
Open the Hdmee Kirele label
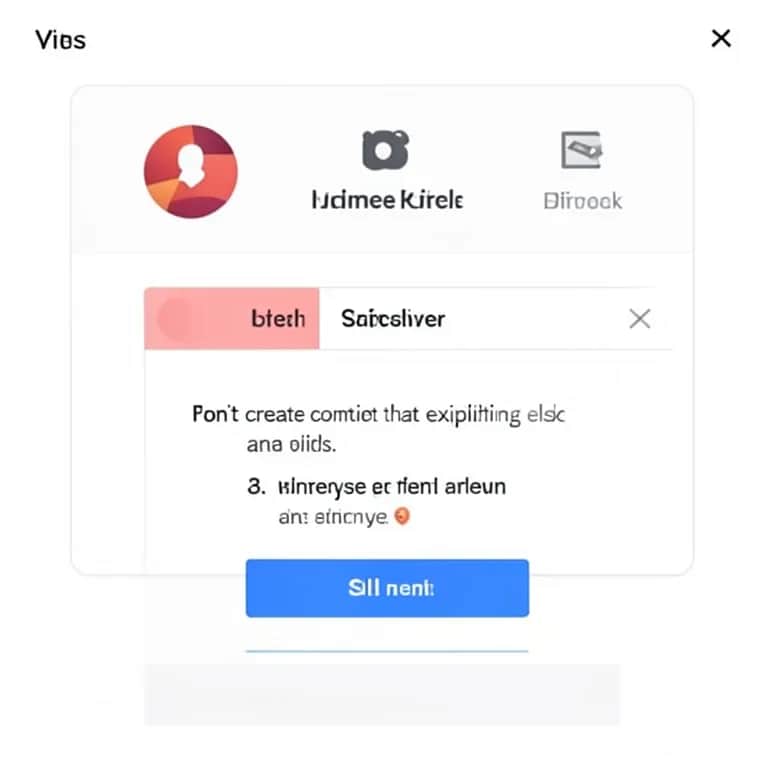387,200
